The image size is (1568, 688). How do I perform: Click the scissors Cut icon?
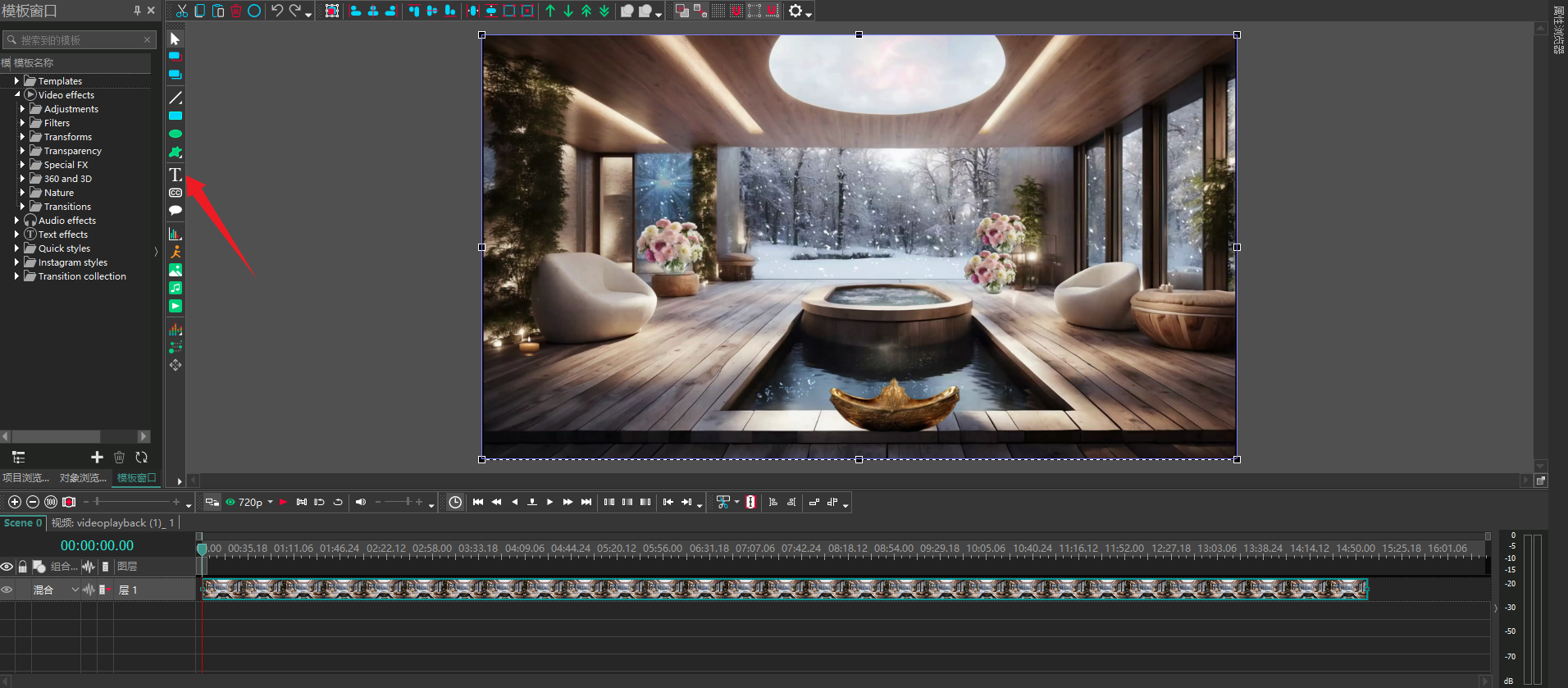pos(182,11)
